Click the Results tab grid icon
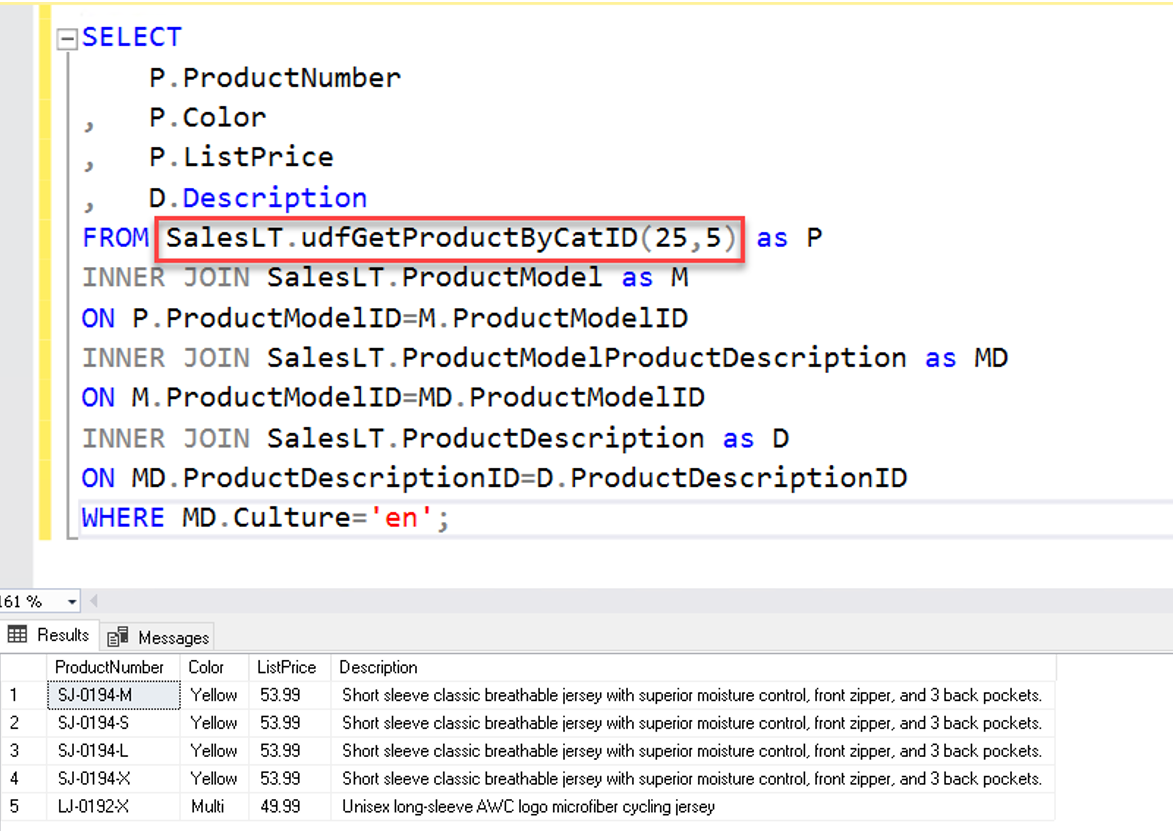This screenshot has height=831, width=1175. pyautogui.click(x=17, y=635)
